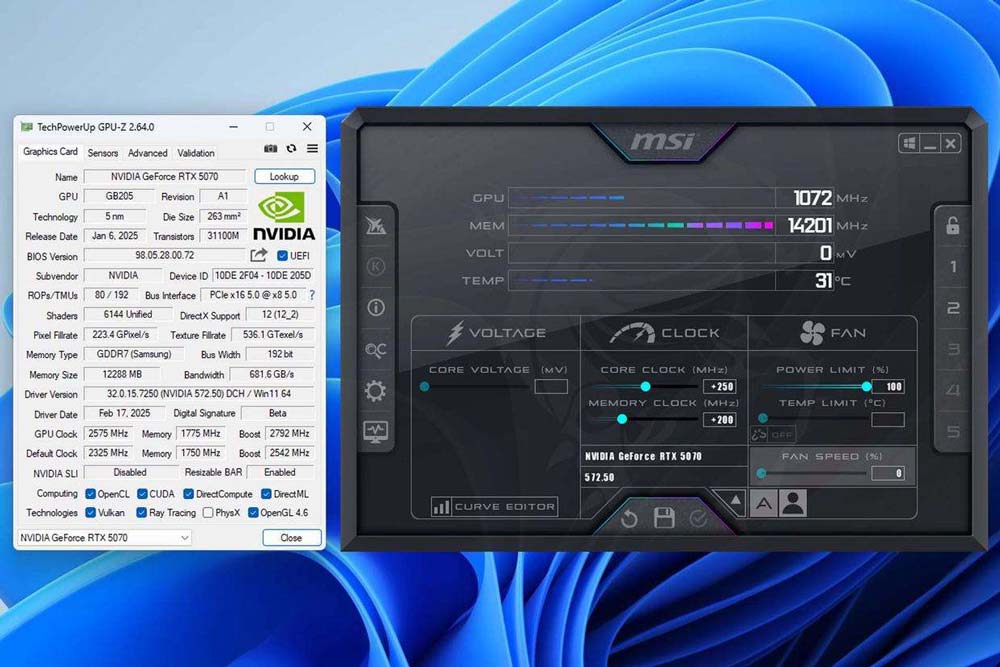The height and width of the screenshot is (667, 1000).
Task: Switch to the Advanced tab
Action: point(147,153)
